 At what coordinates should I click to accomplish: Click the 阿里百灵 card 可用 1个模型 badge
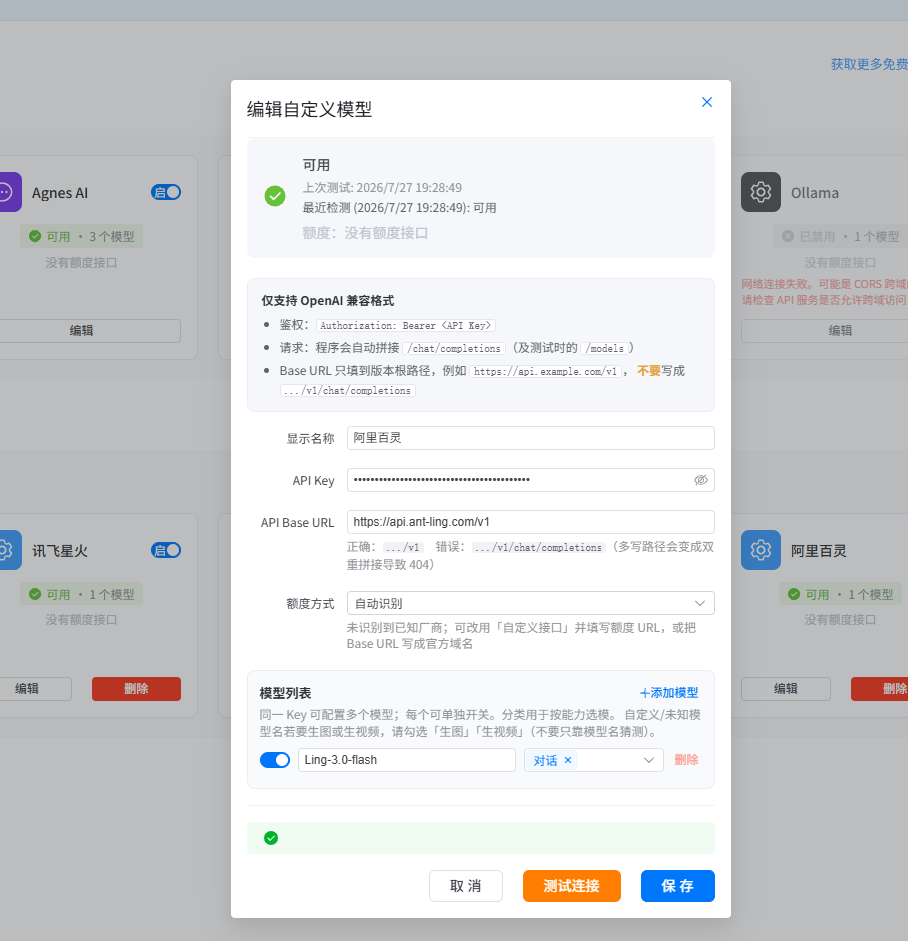(x=840, y=595)
